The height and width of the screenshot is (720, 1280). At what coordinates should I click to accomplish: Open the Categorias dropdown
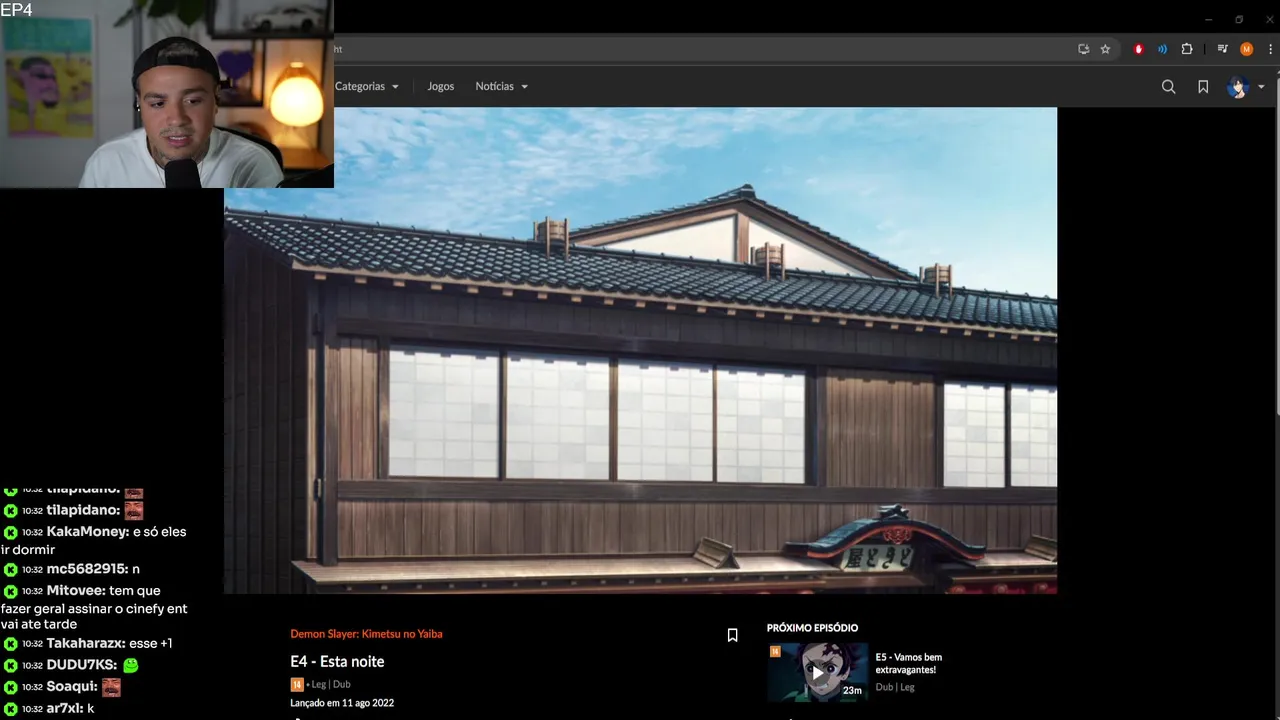366,86
